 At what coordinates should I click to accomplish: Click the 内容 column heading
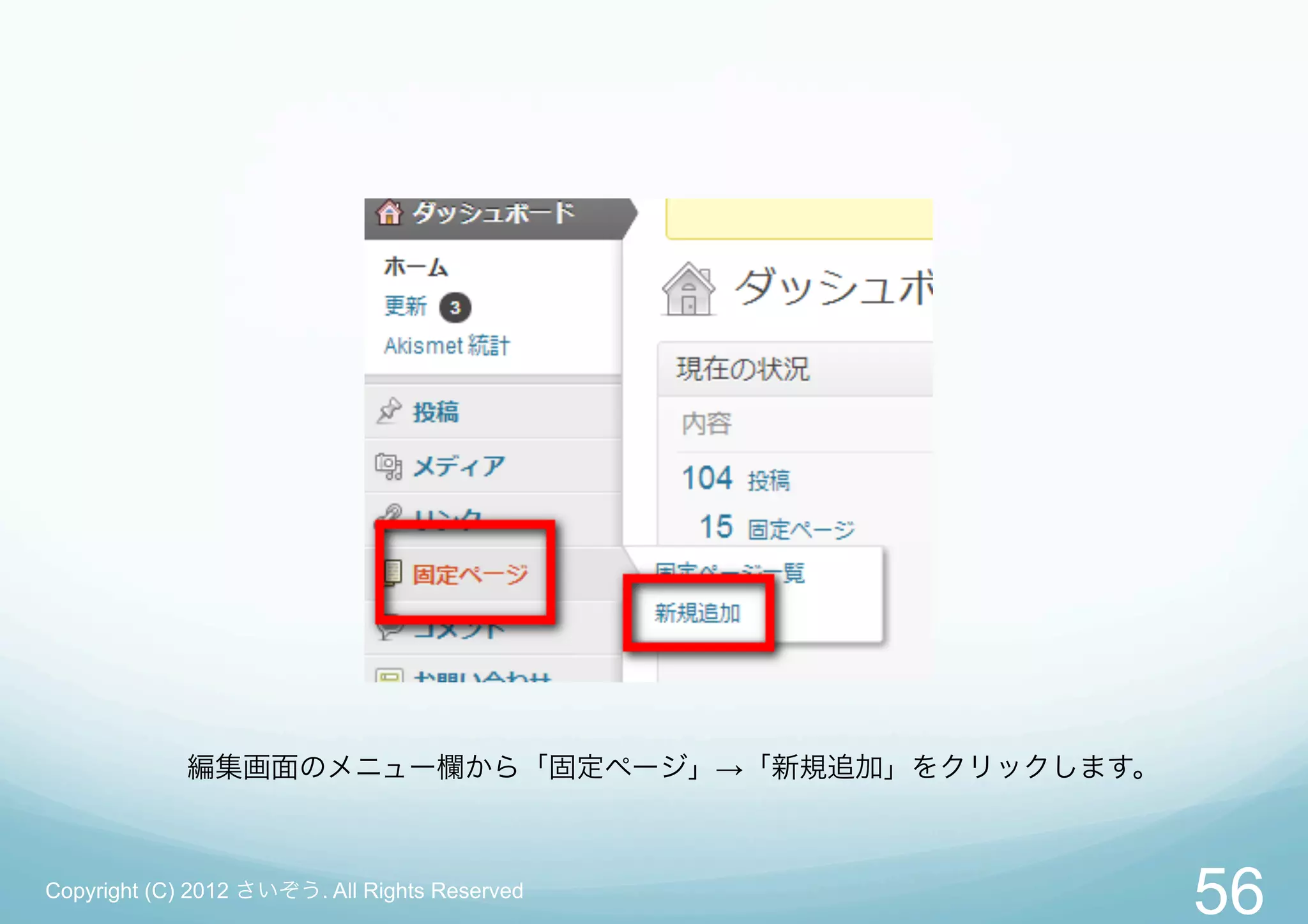706,424
